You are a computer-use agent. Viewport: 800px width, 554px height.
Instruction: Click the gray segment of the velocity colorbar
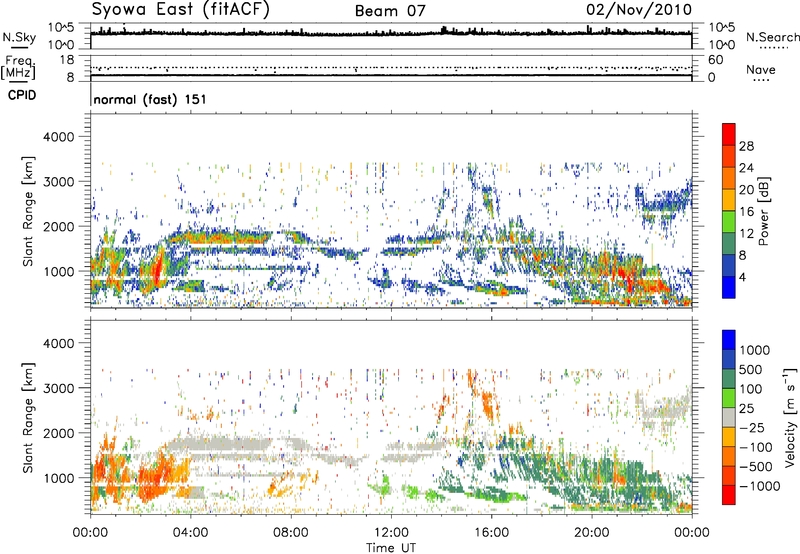pyautogui.click(x=729, y=418)
